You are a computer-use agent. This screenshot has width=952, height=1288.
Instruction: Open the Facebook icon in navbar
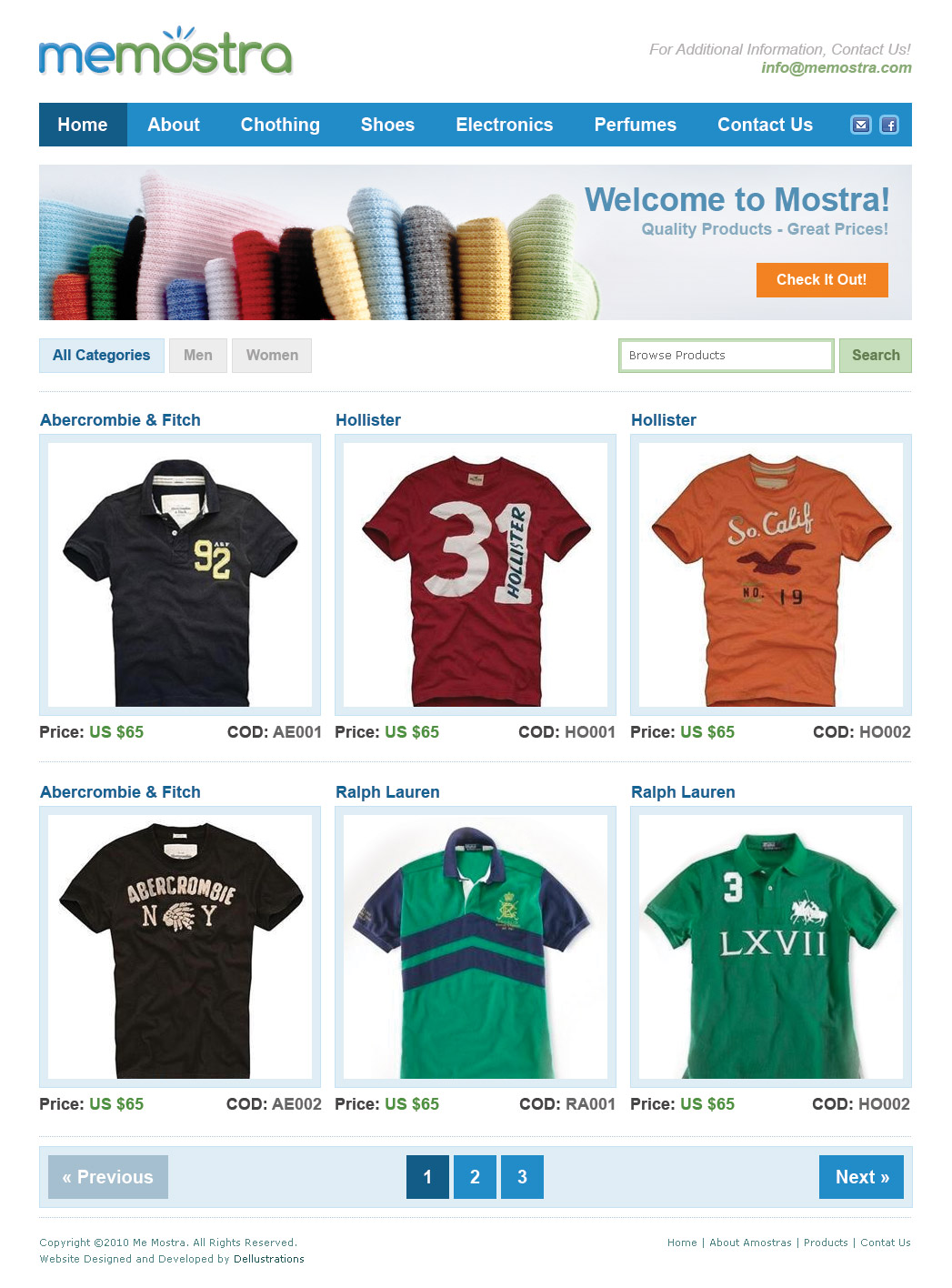889,125
